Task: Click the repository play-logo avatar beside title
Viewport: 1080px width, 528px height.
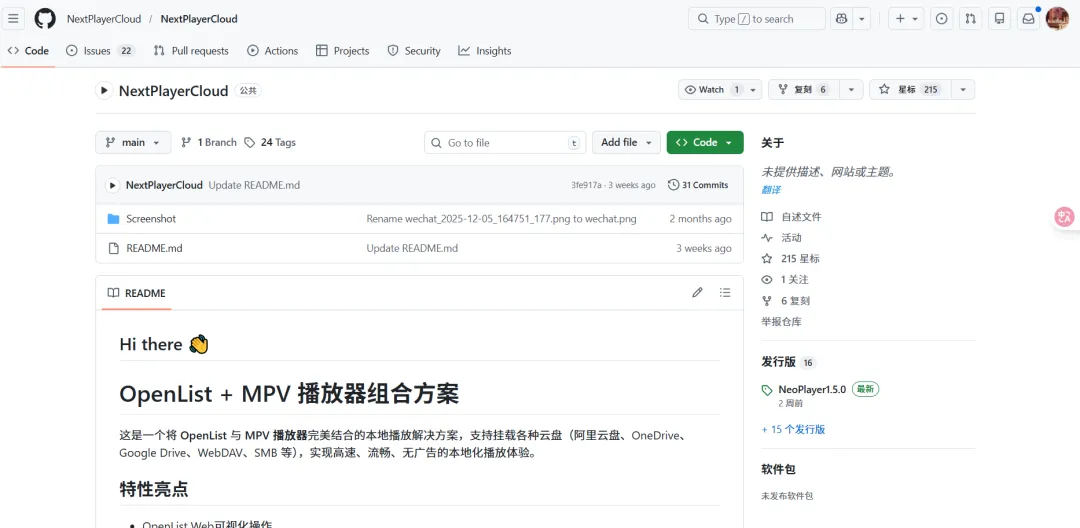Action: point(104,90)
